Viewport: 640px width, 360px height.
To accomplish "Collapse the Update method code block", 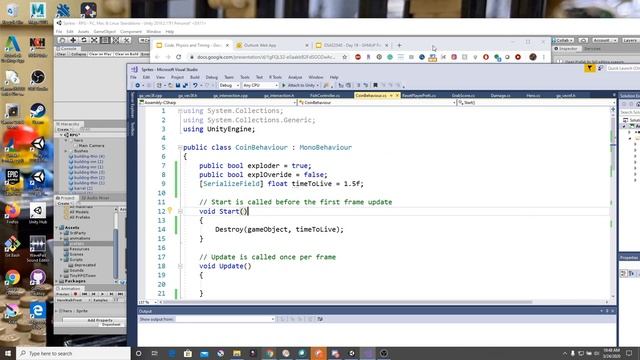I will (x=180, y=266).
